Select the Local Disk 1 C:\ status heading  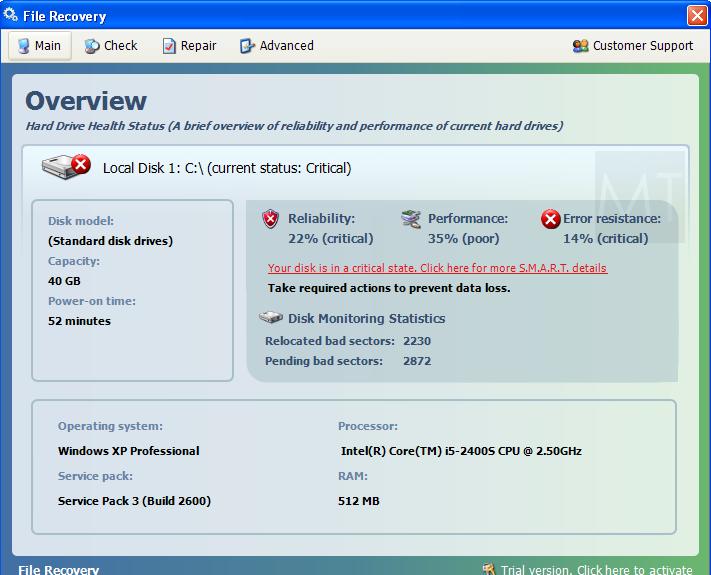click(227, 168)
